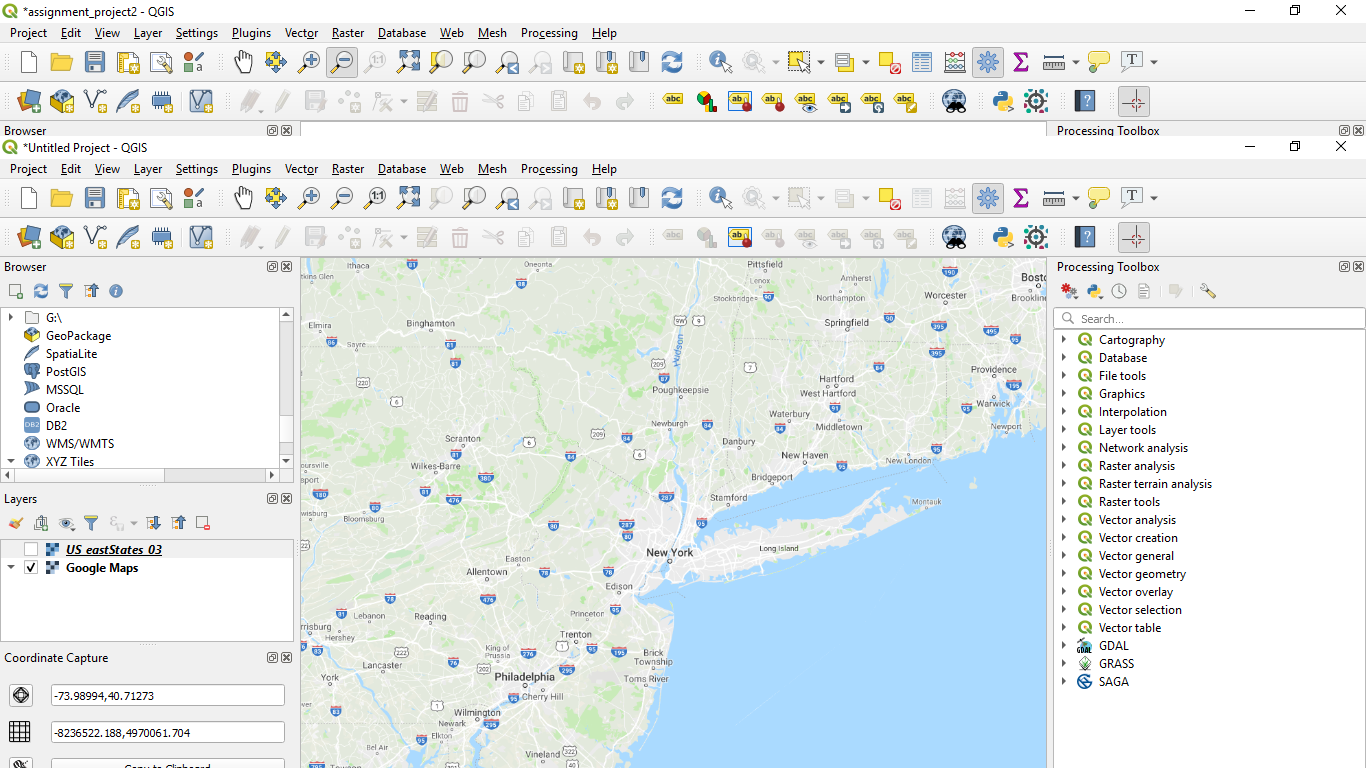Float the Processing Toolbox panel in Untitled Project window
The image size is (1366, 768).
click(1344, 267)
